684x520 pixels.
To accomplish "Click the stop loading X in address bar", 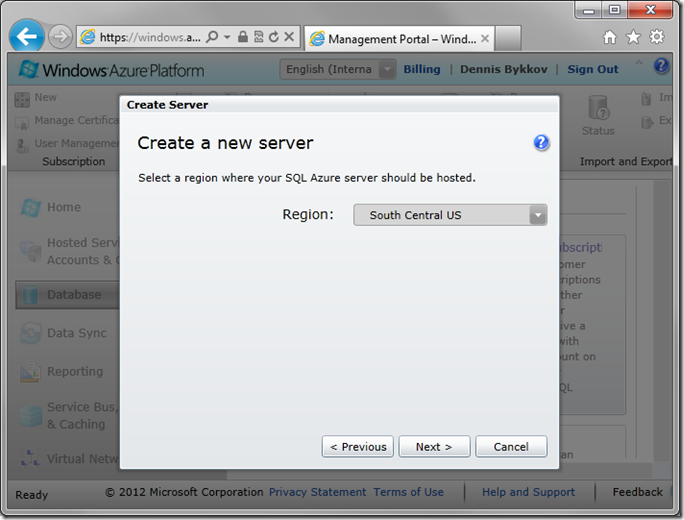I will [x=289, y=37].
